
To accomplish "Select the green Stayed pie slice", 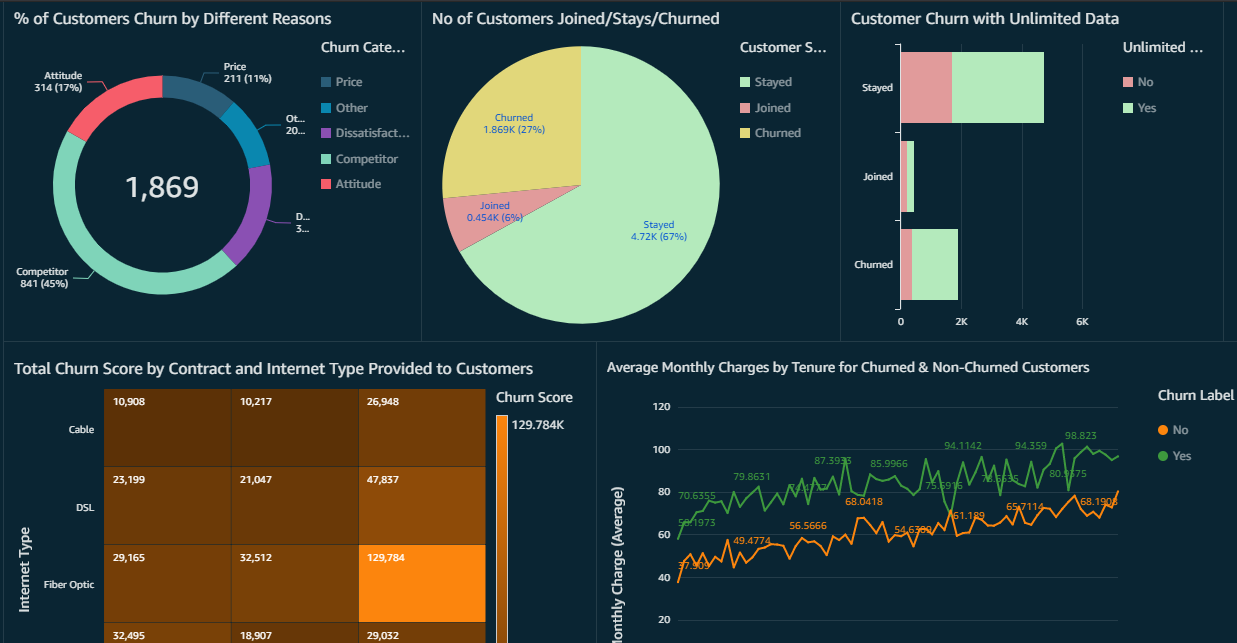I will (640, 200).
